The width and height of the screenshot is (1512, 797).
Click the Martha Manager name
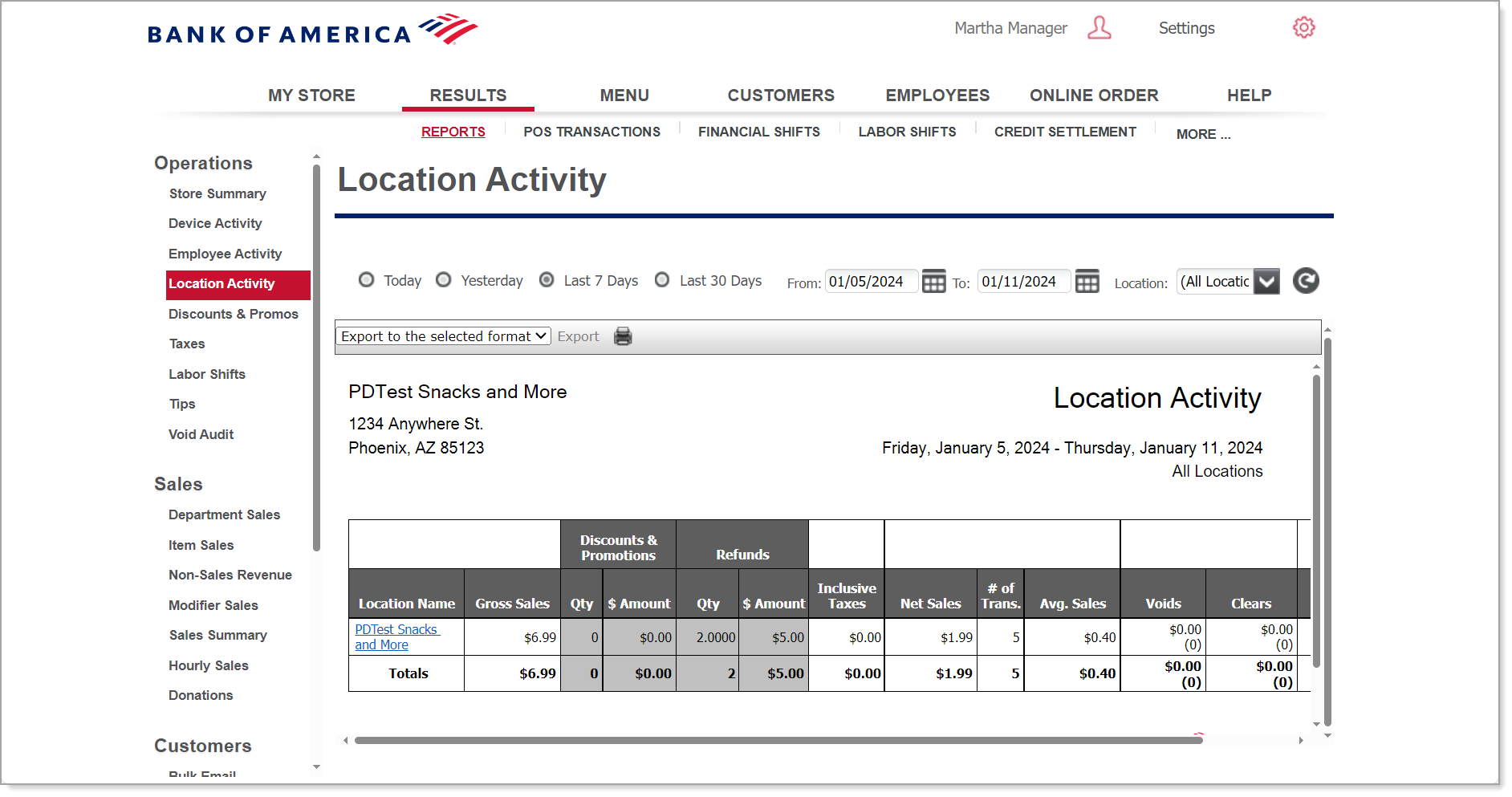click(x=1010, y=28)
